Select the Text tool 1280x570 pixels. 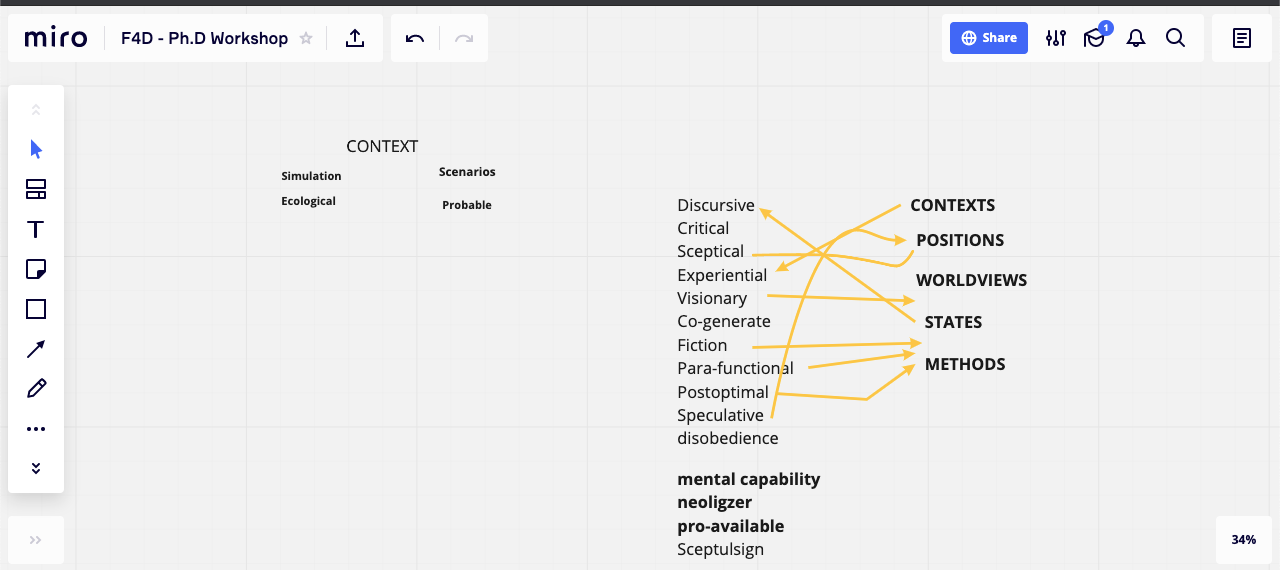[x=36, y=230]
